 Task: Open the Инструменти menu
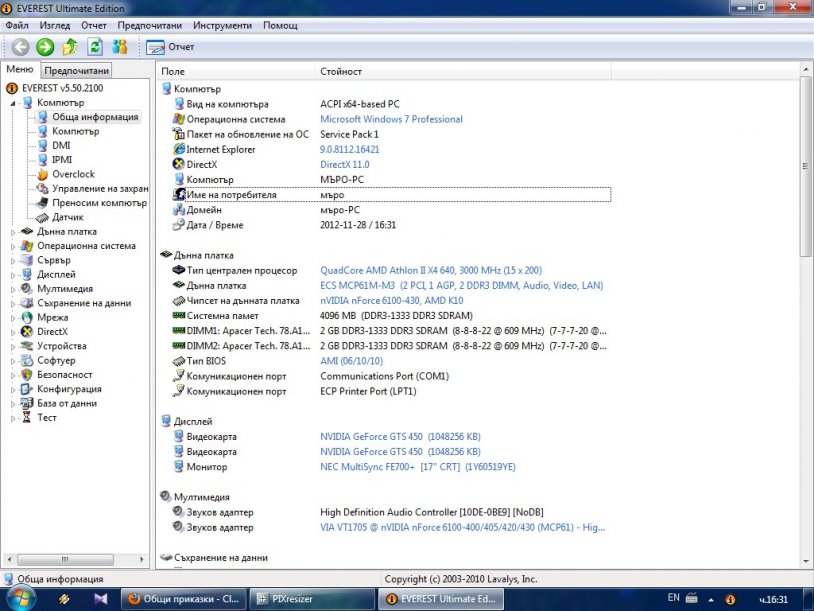pos(223,25)
